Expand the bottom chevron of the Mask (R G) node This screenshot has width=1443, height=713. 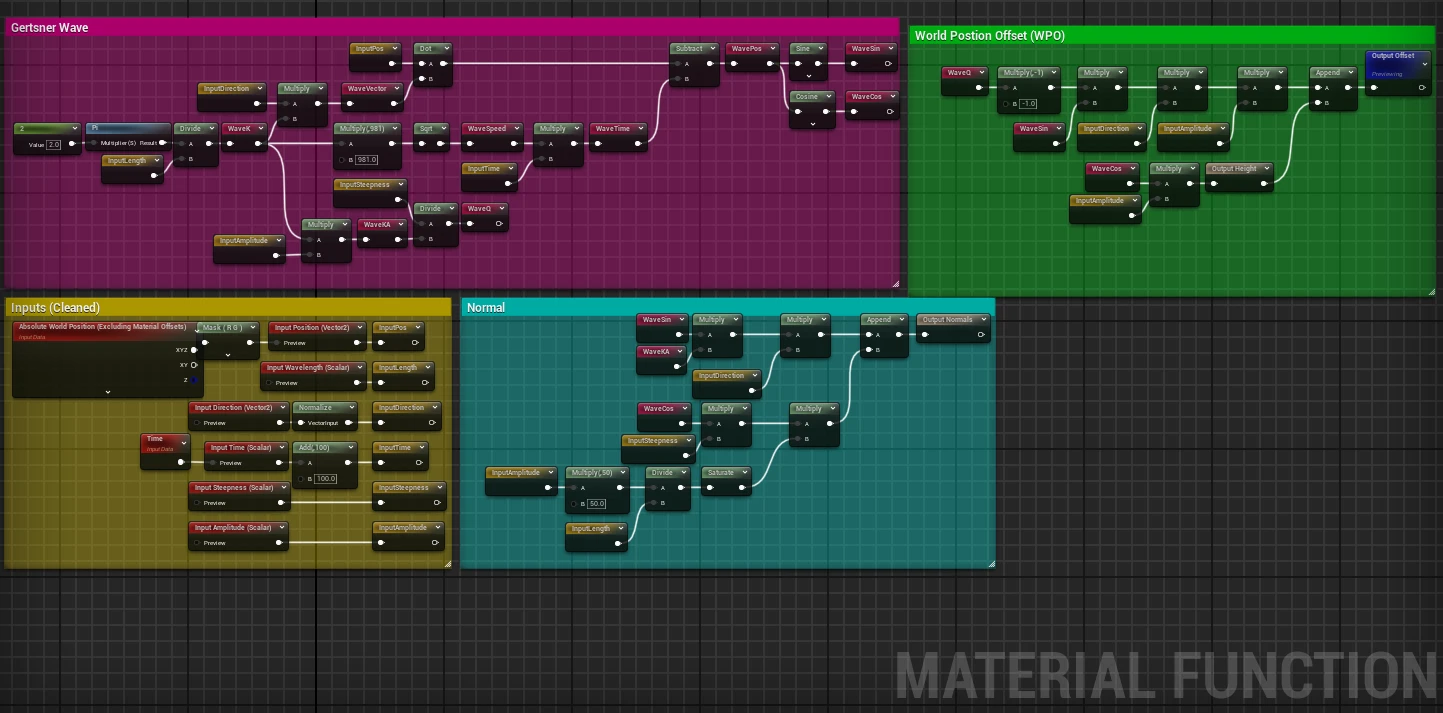click(228, 355)
